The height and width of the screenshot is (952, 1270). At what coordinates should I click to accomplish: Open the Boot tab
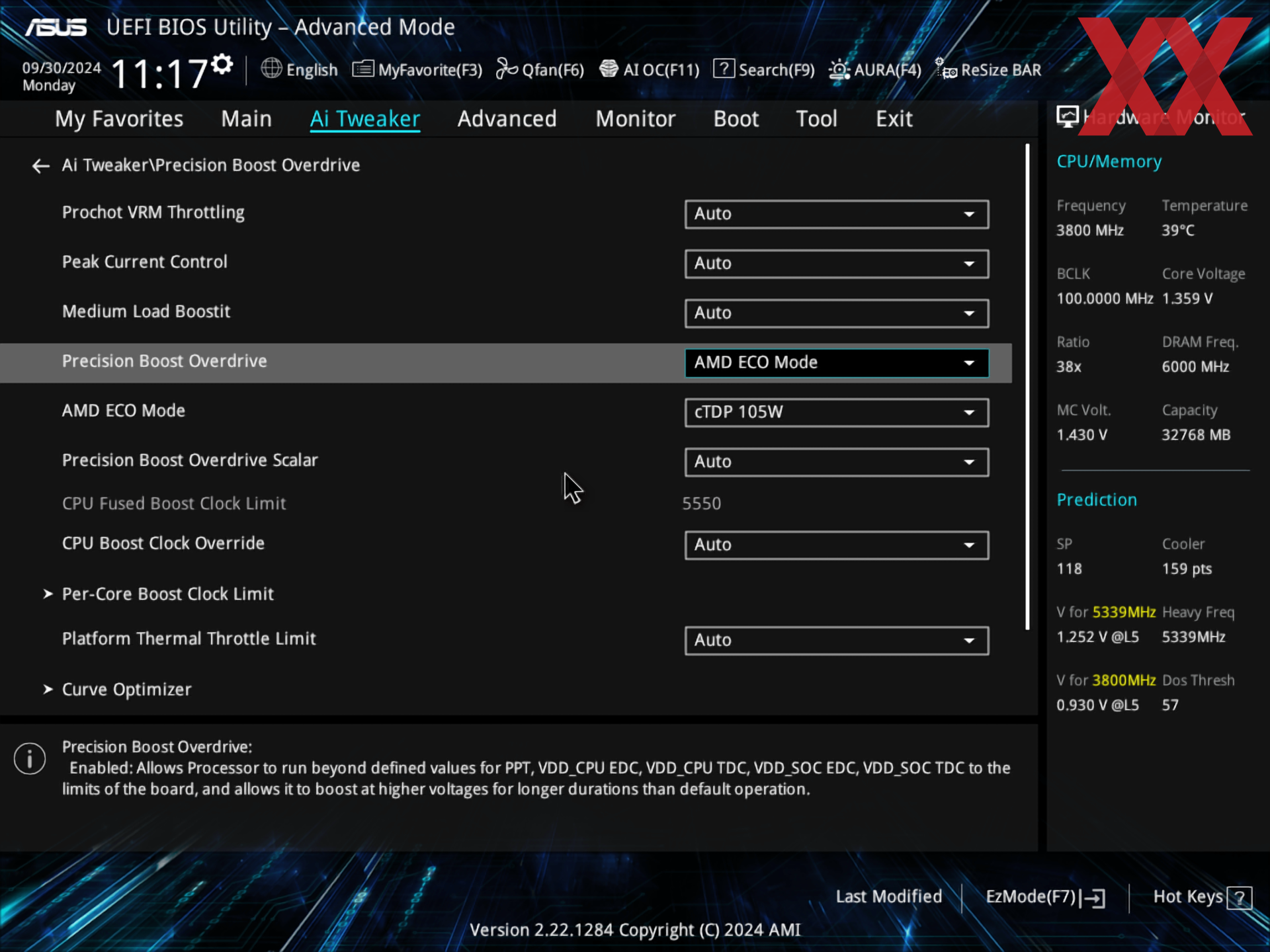(736, 119)
